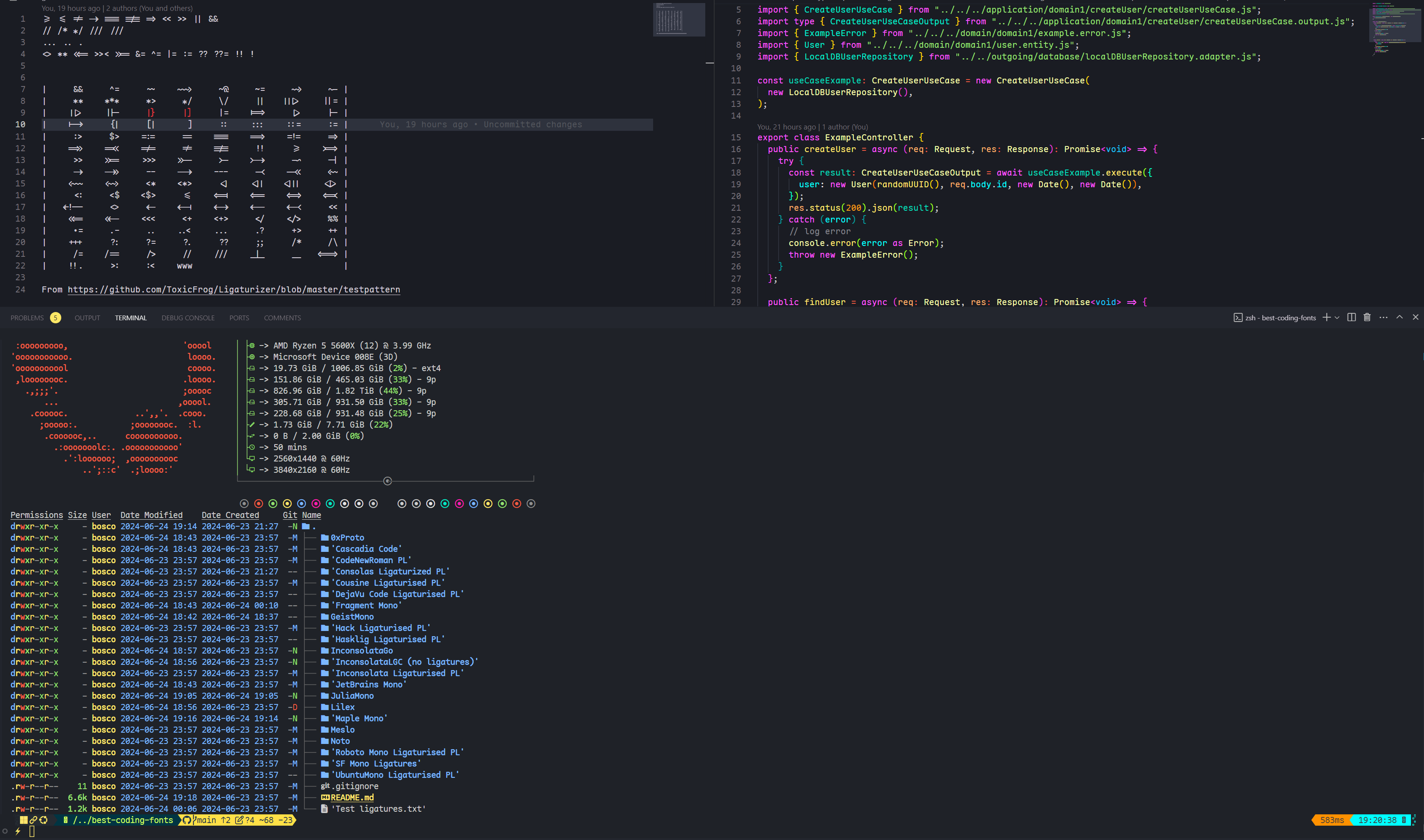Image resolution: width=1424 pixels, height=840 pixels.
Task: Click the terminal prompt input cursor
Action: (x=32, y=831)
